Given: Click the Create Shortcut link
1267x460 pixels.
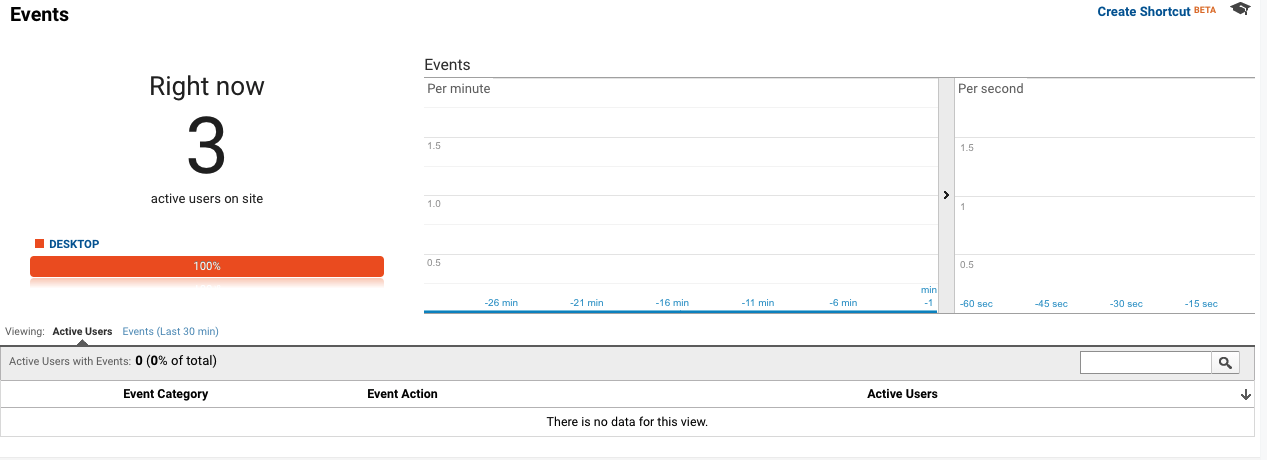Looking at the screenshot, I should point(1143,11).
